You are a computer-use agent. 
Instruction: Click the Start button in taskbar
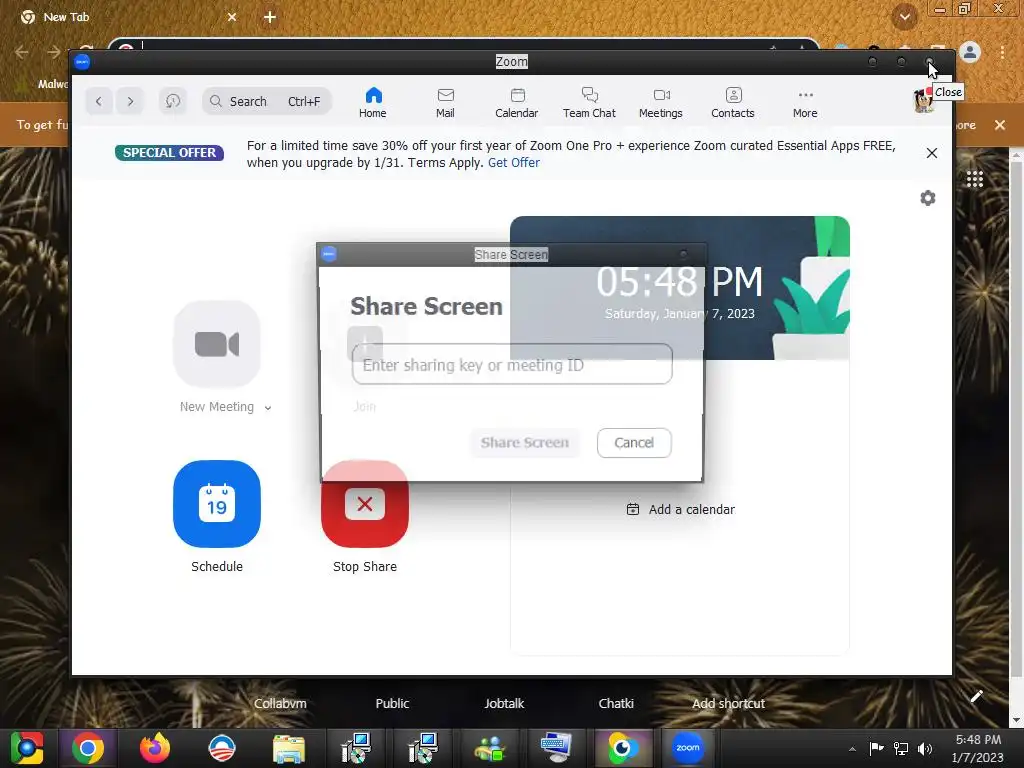coord(26,748)
